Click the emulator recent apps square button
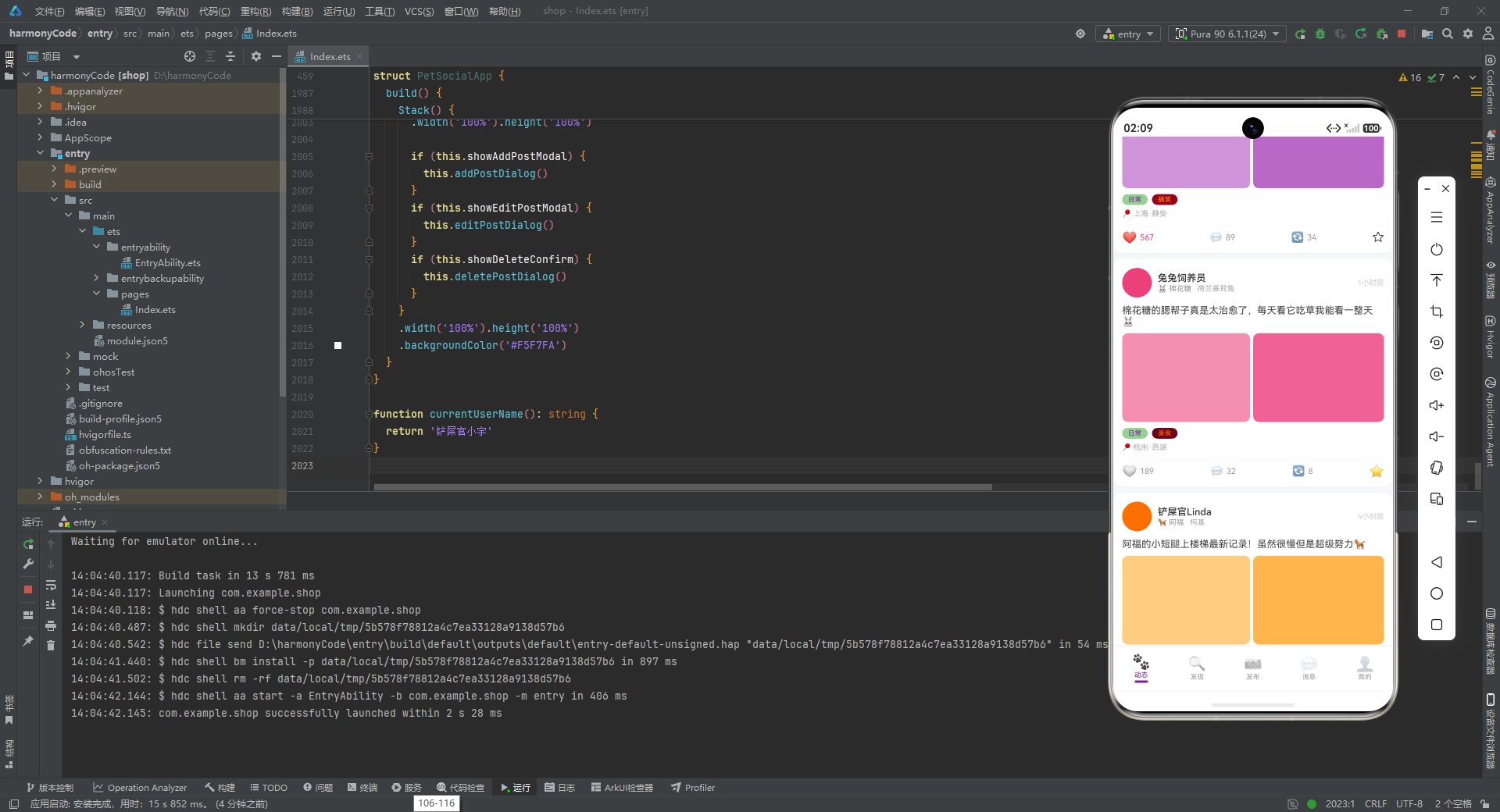Image resolution: width=1500 pixels, height=812 pixels. [x=1437, y=625]
